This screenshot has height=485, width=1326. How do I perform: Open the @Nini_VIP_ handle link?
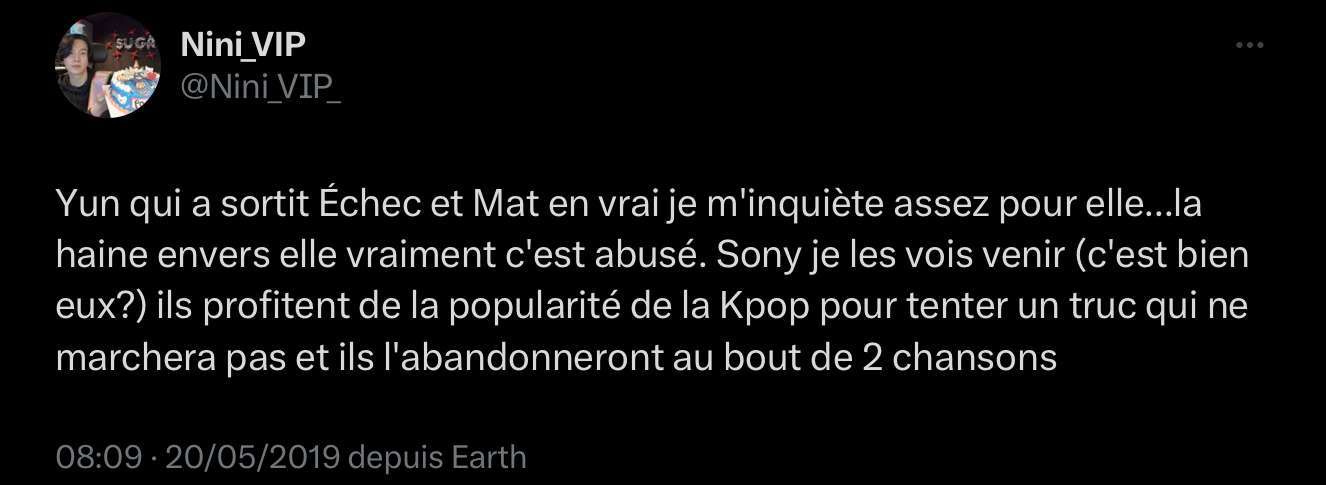[260, 88]
